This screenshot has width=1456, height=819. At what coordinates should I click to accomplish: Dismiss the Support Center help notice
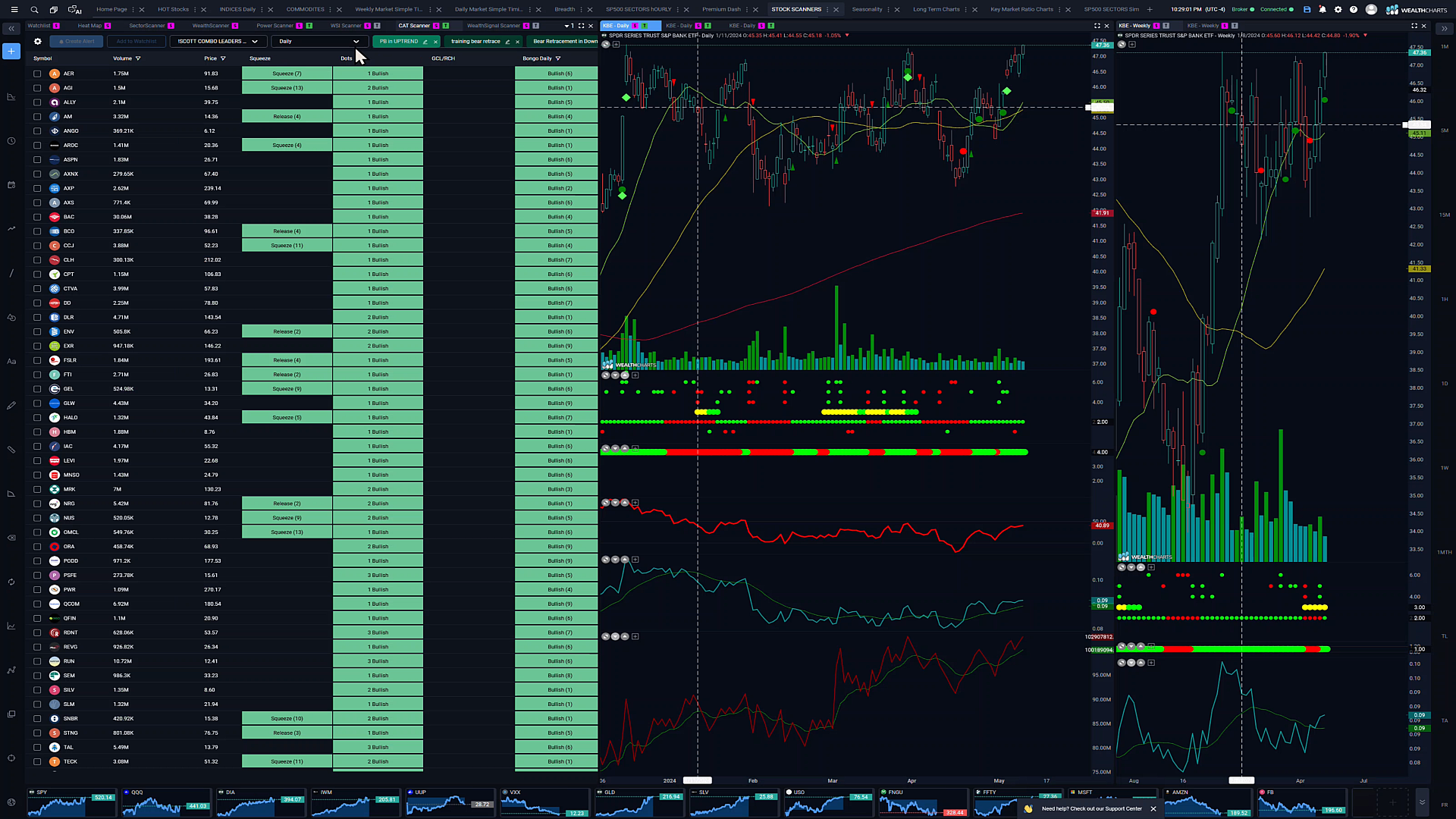1153,808
